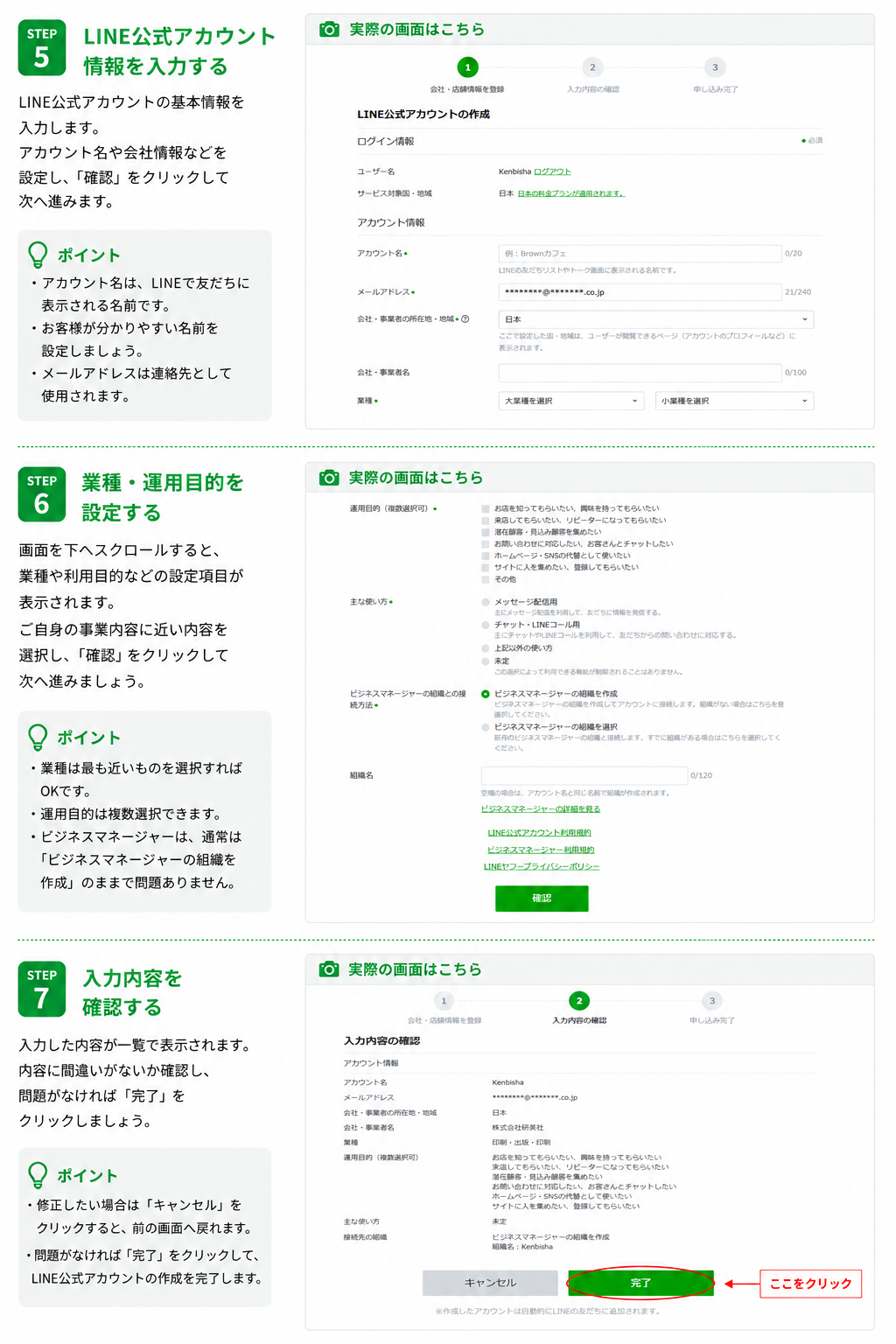Screen dimensions: 896x1344
Task: Select the green active step 1 circle
Action: (x=468, y=67)
